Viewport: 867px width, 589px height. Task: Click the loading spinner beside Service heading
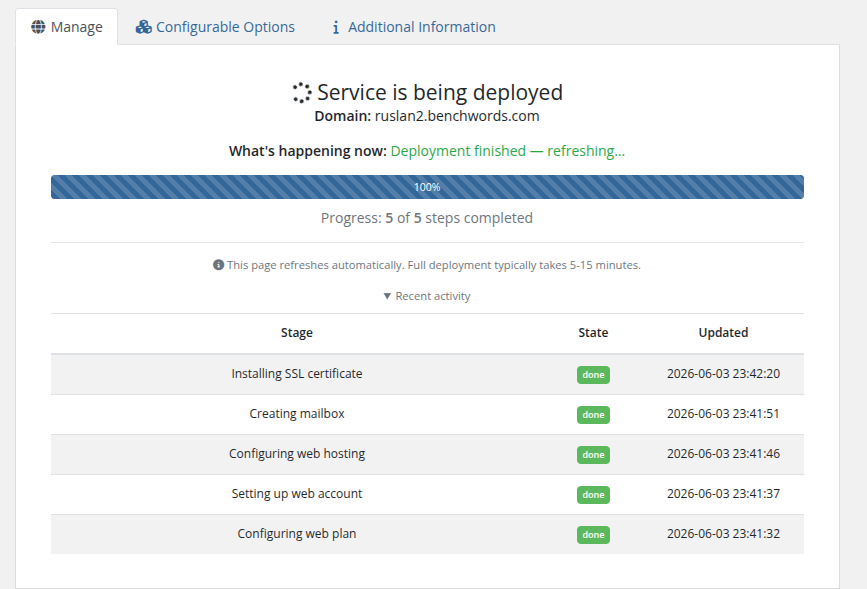(302, 92)
